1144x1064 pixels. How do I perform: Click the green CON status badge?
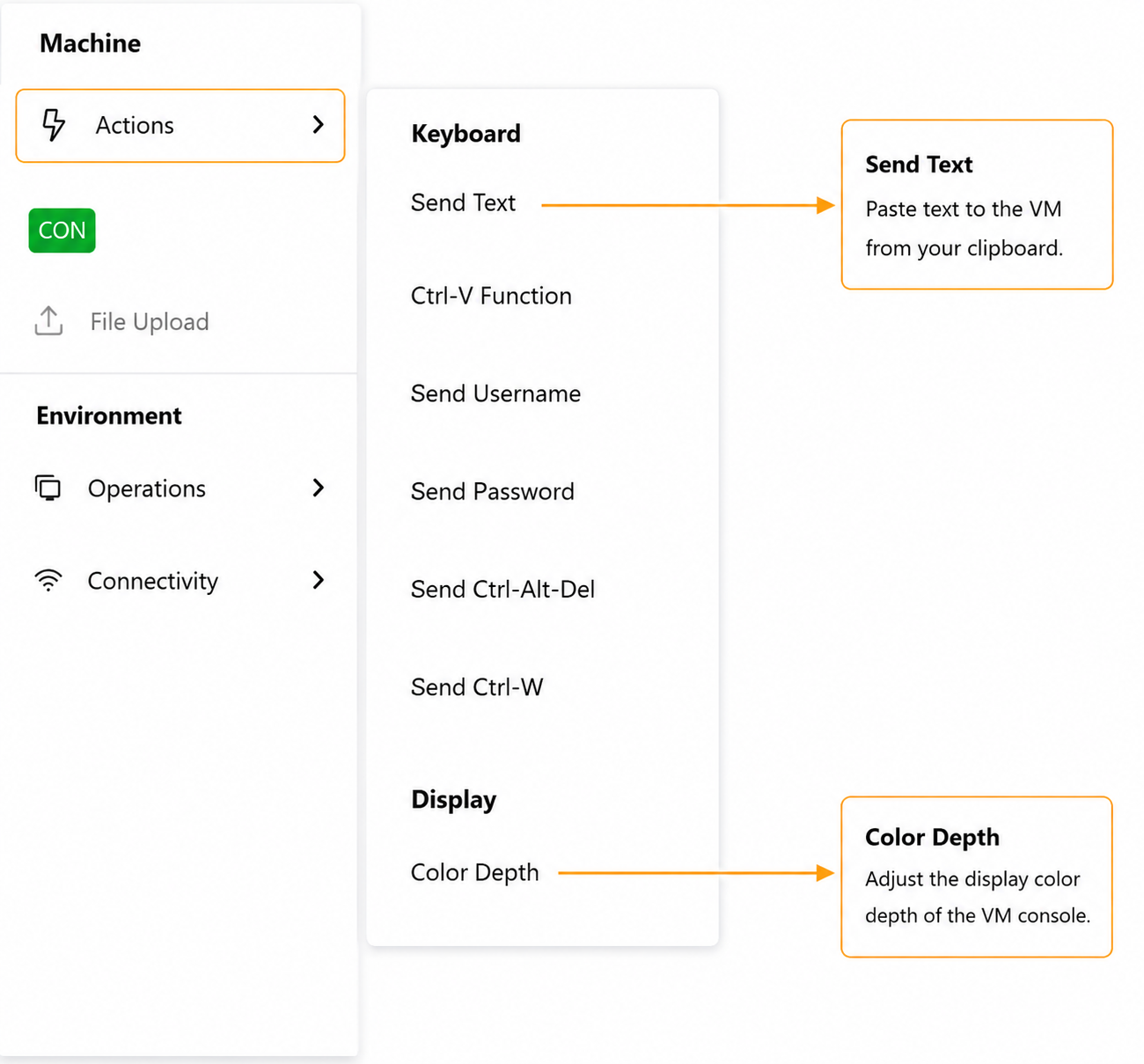click(62, 231)
